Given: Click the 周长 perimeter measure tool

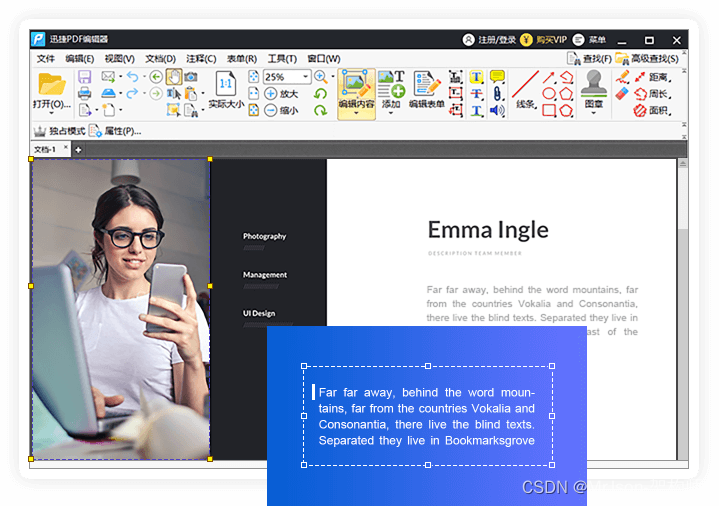Looking at the screenshot, I should point(653,94).
